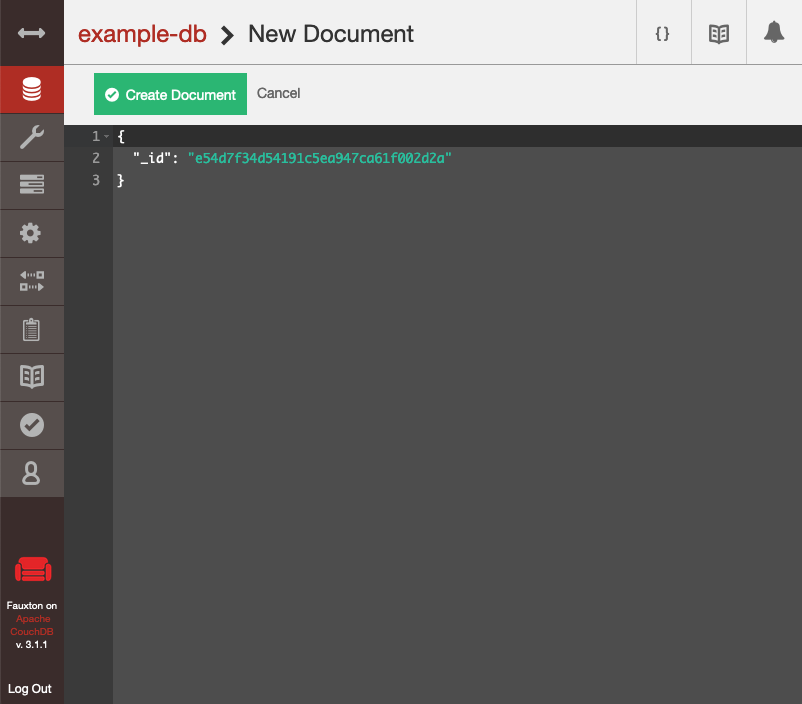This screenshot has width=802, height=704.
Task: Click the Create Document button
Action: [170, 93]
